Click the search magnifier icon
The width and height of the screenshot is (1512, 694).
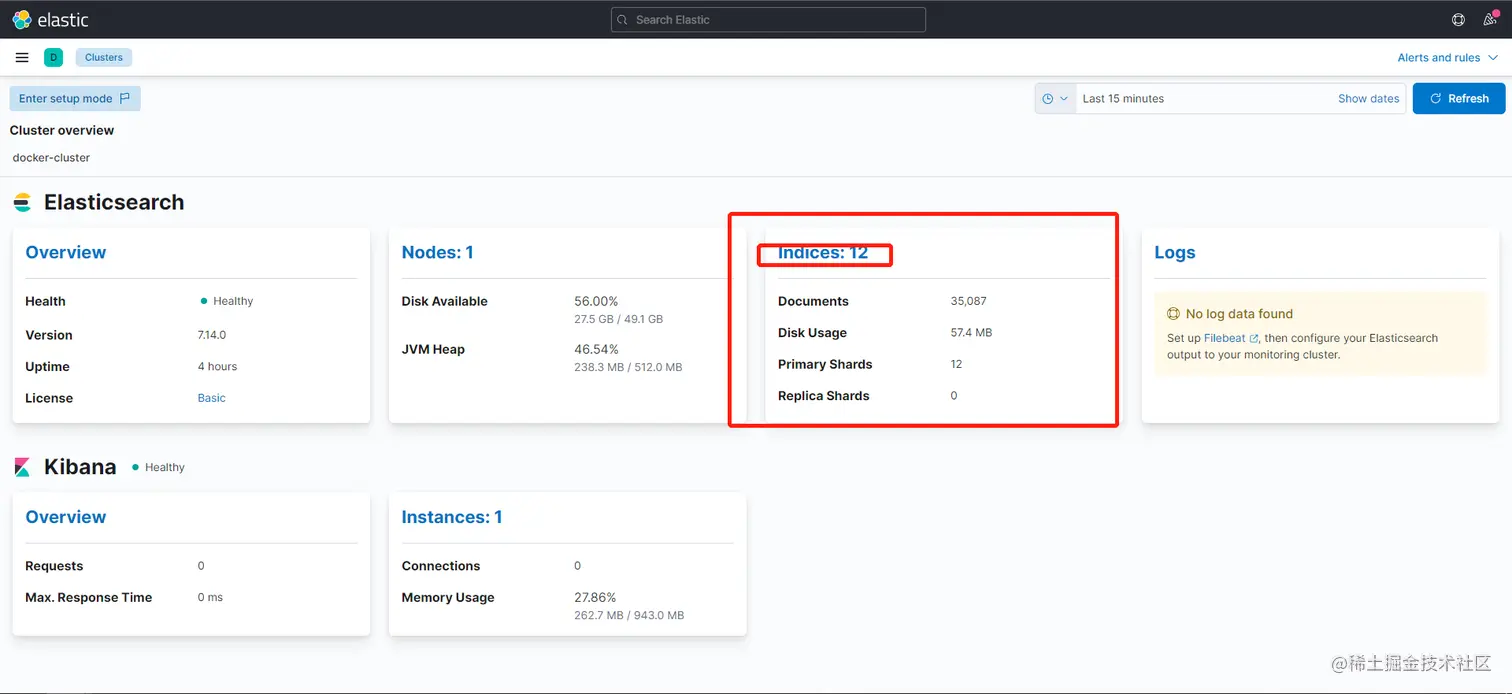click(623, 20)
